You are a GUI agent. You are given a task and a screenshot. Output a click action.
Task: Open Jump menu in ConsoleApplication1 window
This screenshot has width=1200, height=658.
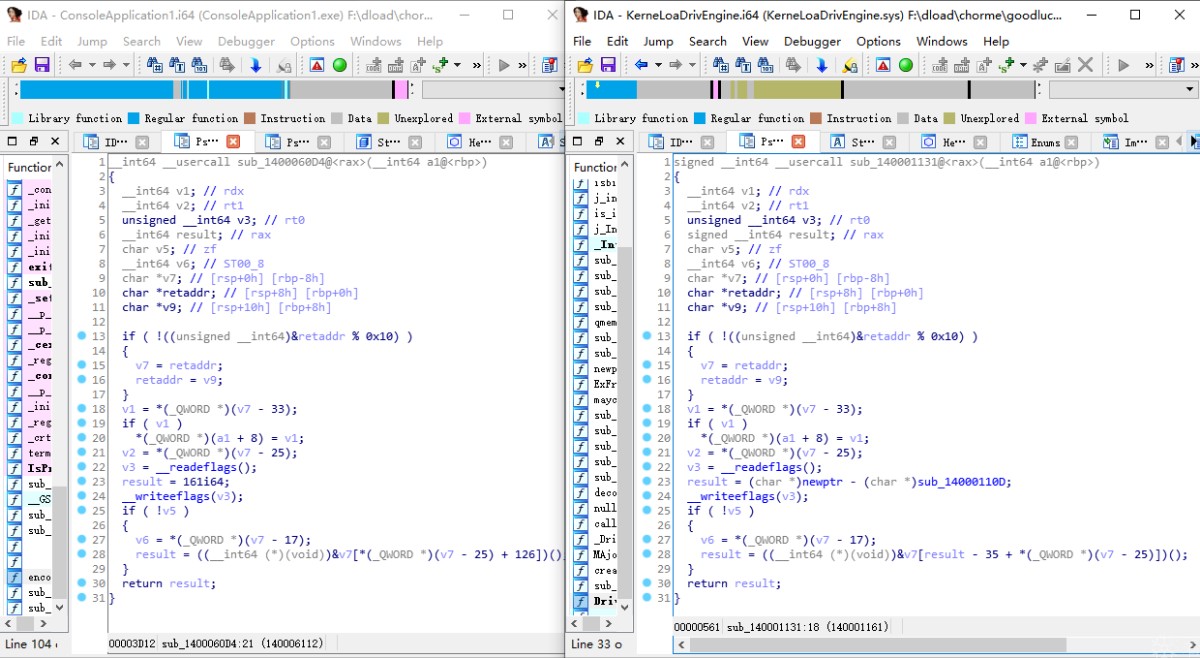92,41
